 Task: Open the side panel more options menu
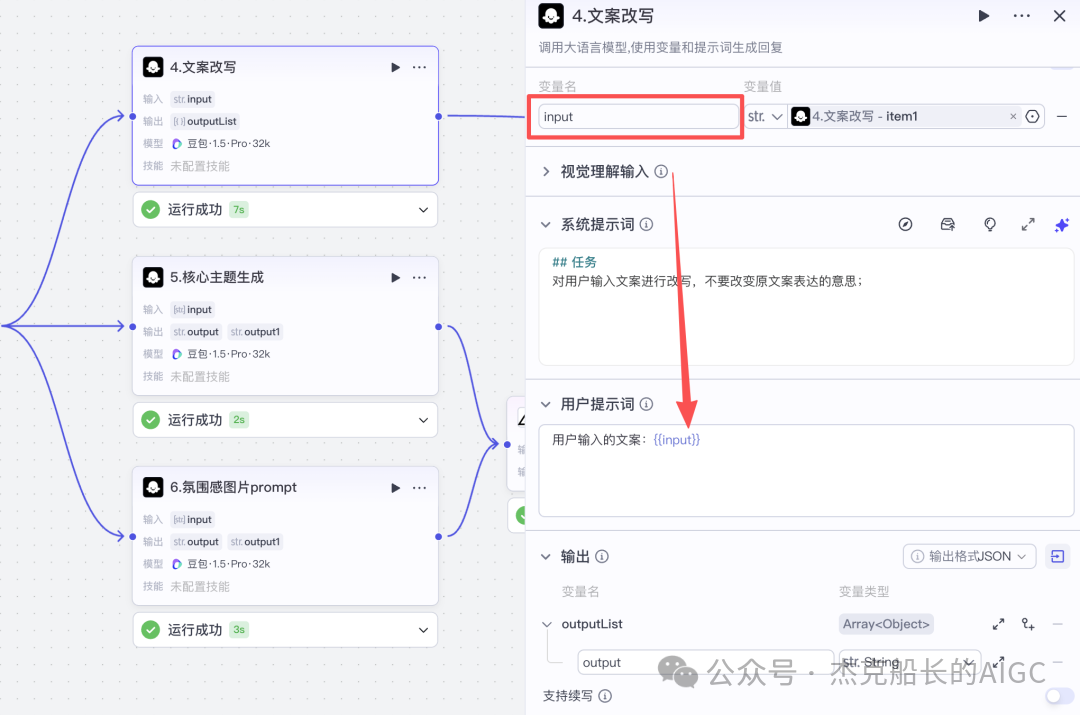(x=1021, y=16)
